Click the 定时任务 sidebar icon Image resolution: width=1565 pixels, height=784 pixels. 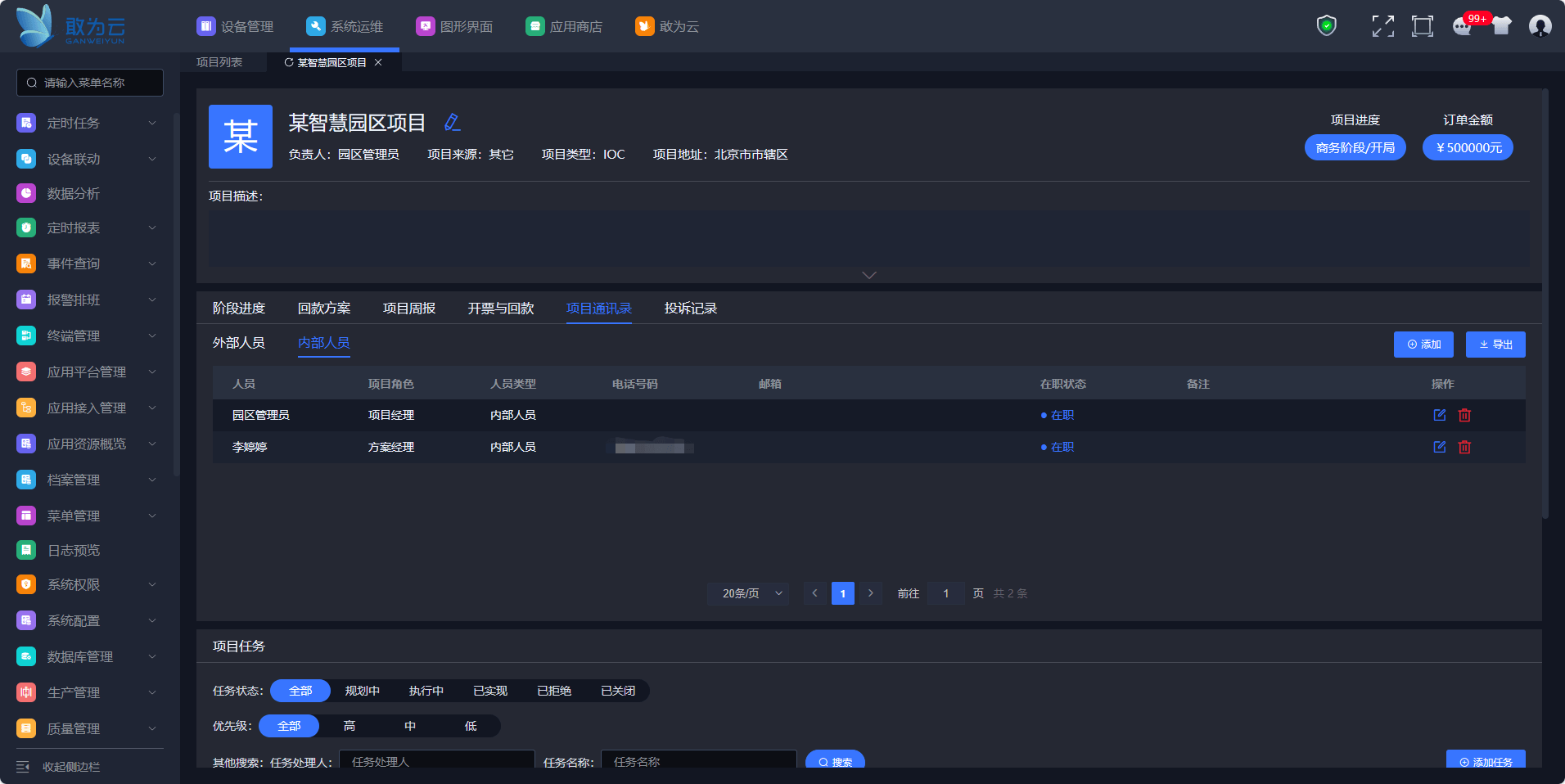26,123
